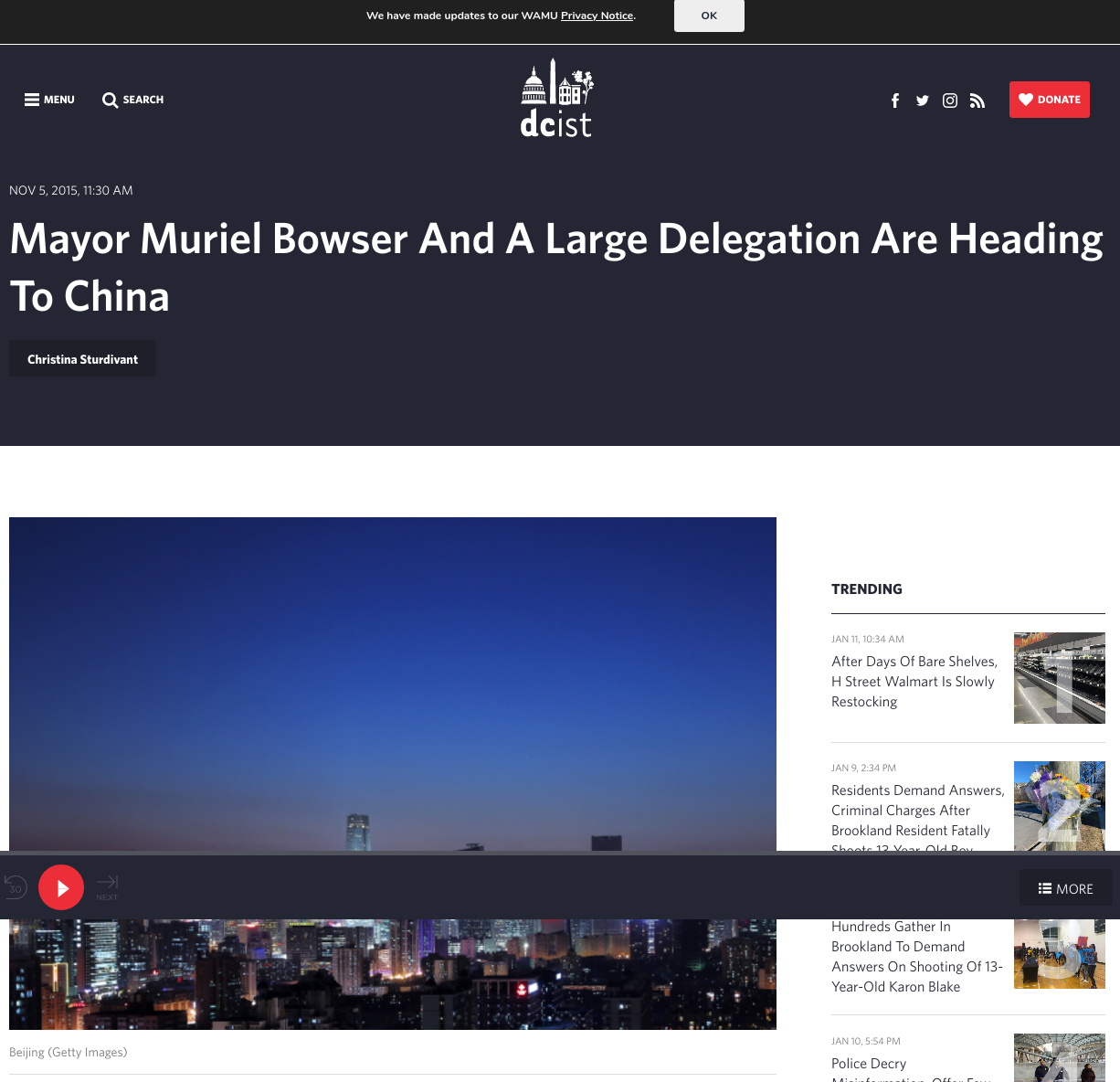Viewport: 1120px width, 1082px height.
Task: Rewind the audio 30 seconds
Action: [x=16, y=887]
